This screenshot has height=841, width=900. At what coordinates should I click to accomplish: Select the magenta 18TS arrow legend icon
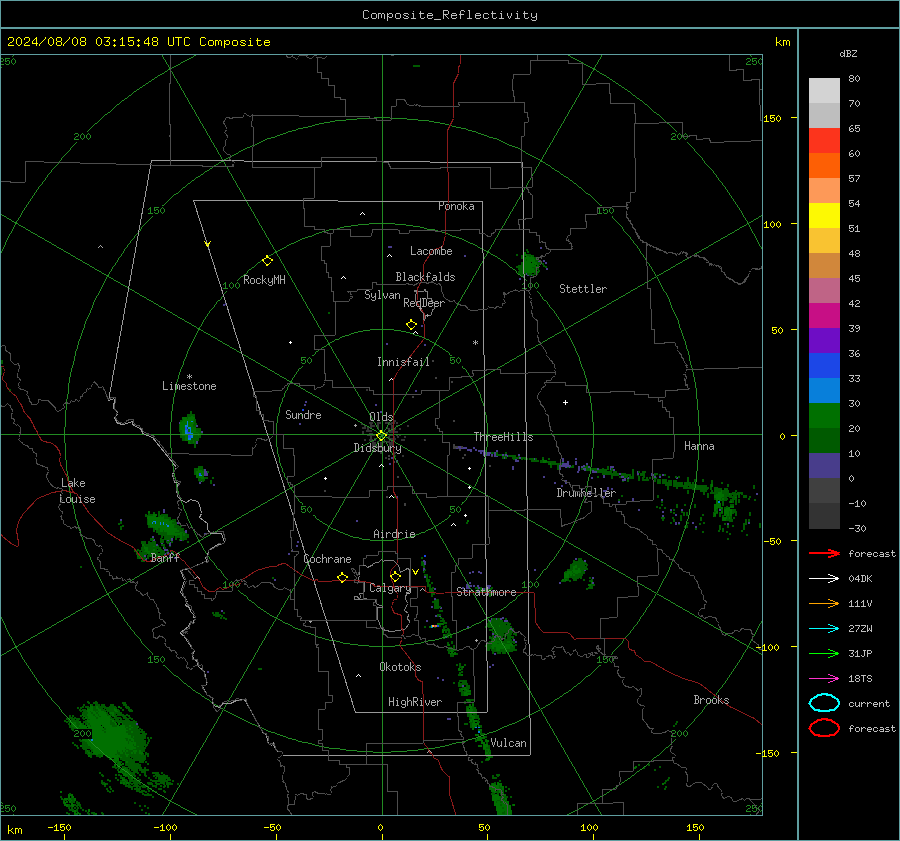pyautogui.click(x=824, y=679)
